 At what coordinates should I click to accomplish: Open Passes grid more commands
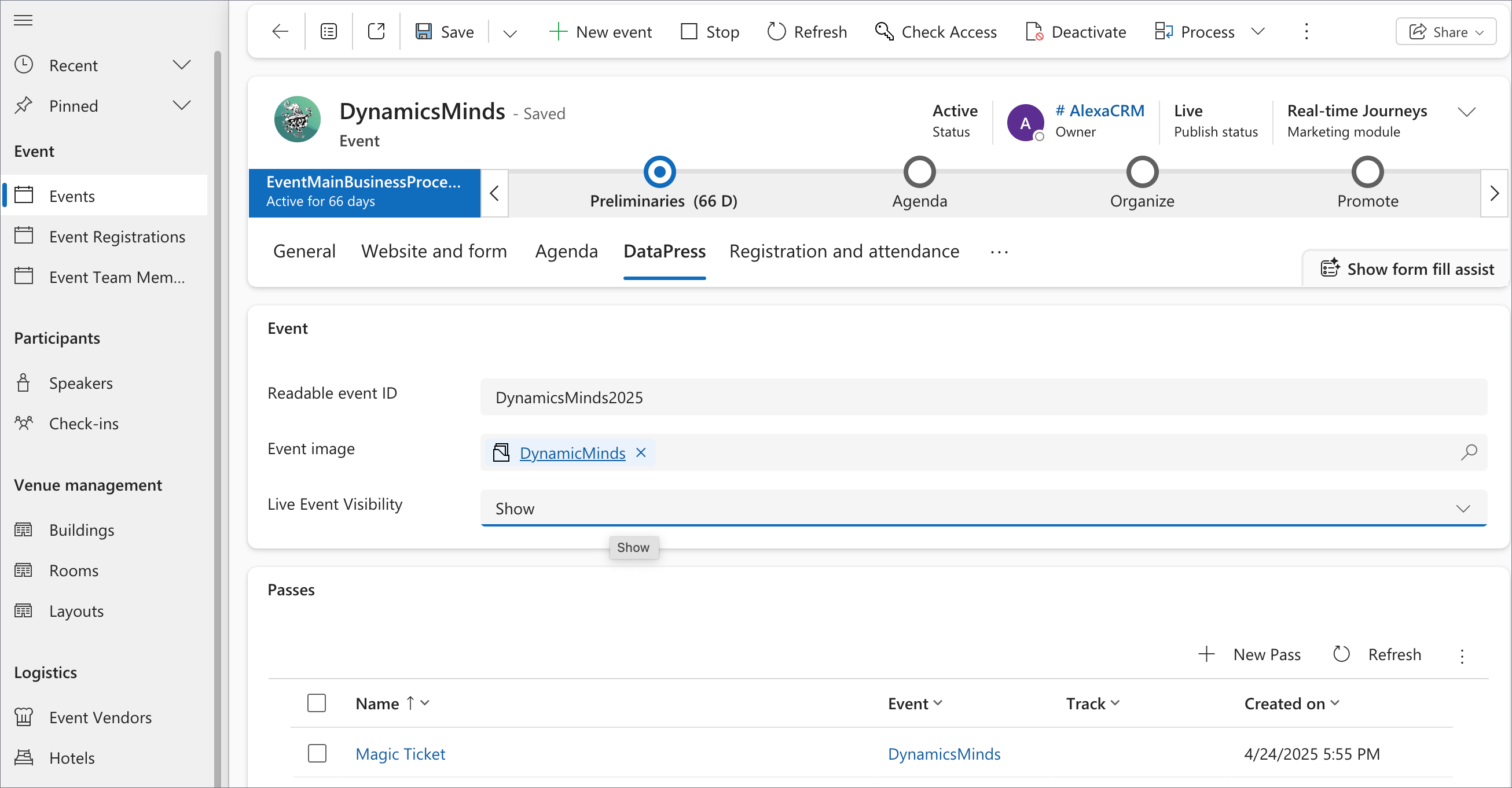click(1462, 656)
